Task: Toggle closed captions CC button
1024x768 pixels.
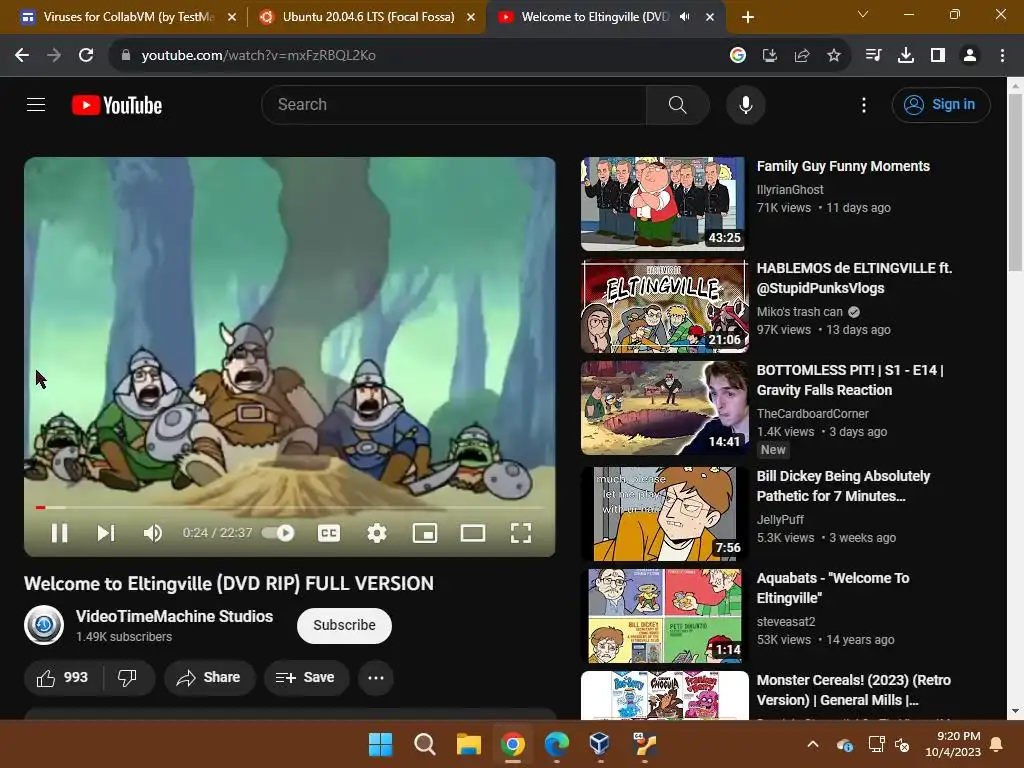Action: pyautogui.click(x=328, y=533)
